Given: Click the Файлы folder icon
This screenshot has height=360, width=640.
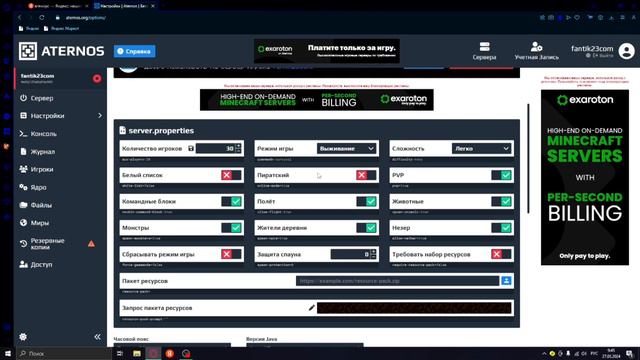Looking at the screenshot, I should pyautogui.click(x=23, y=205).
